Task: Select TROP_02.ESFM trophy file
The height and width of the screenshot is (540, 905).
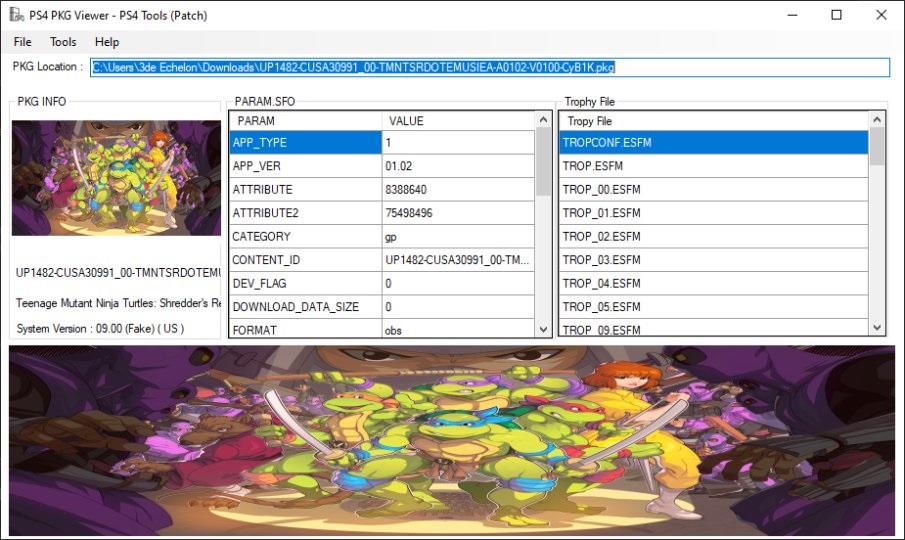Action: (x=713, y=237)
